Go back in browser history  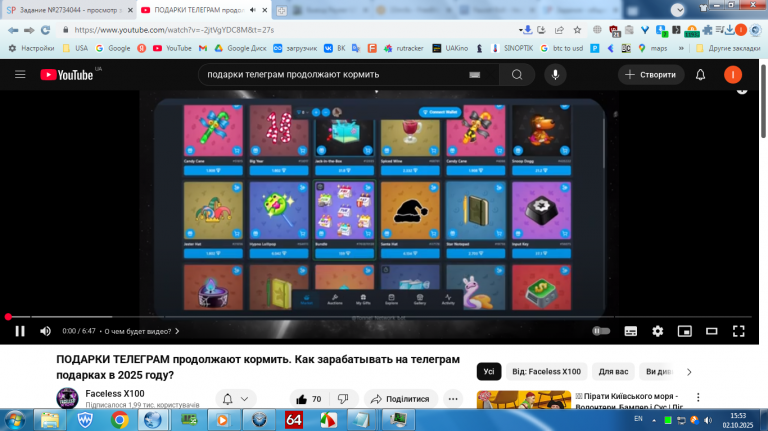13,30
